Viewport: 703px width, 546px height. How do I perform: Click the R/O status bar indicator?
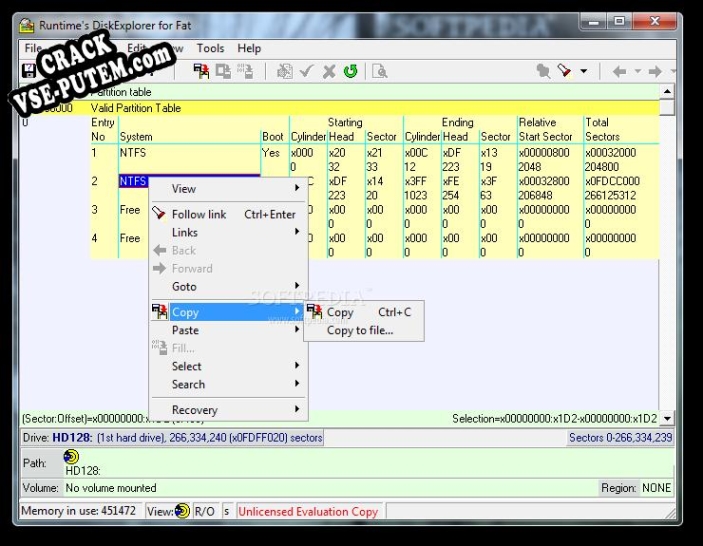[x=204, y=511]
